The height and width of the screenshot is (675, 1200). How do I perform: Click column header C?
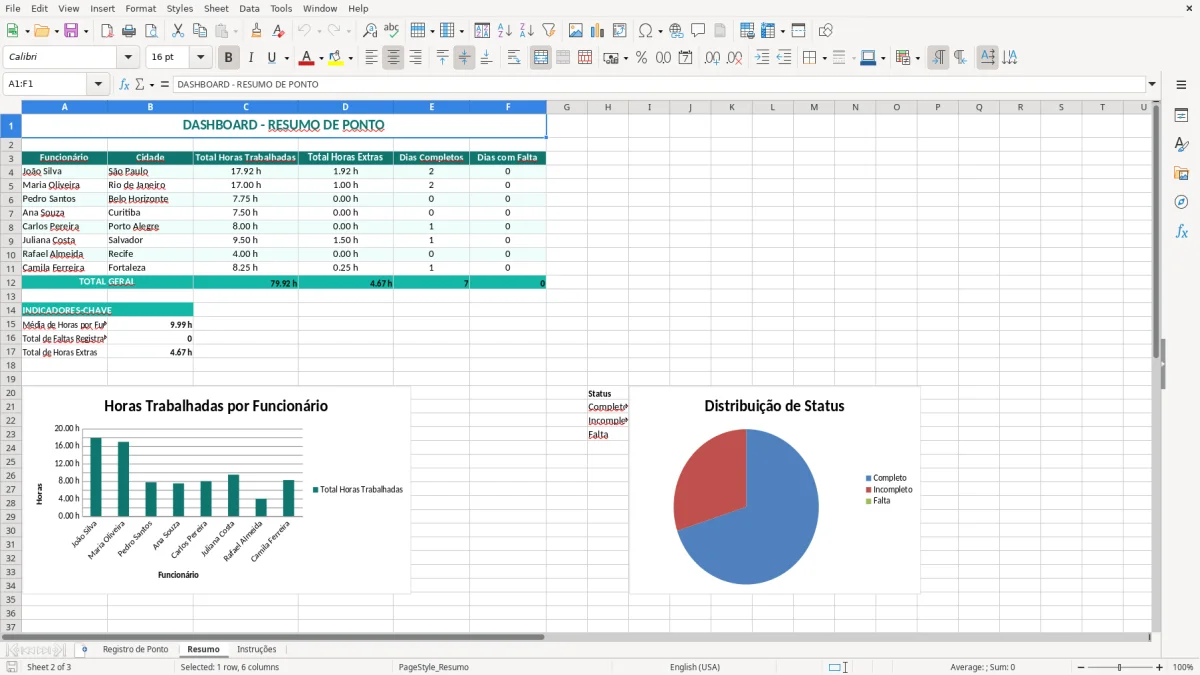pyautogui.click(x=246, y=107)
